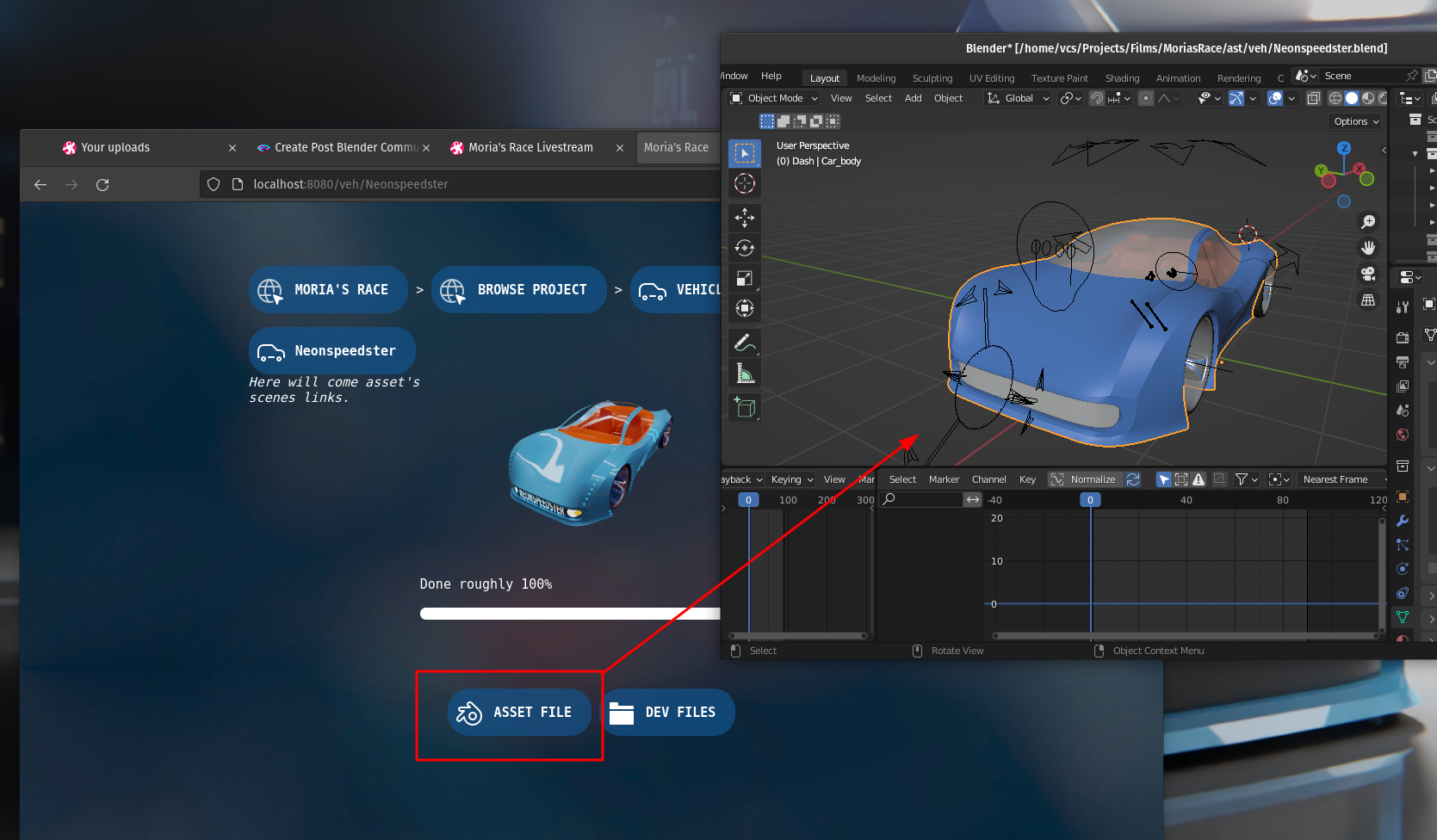
Task: Reload the browser page
Action: click(102, 184)
